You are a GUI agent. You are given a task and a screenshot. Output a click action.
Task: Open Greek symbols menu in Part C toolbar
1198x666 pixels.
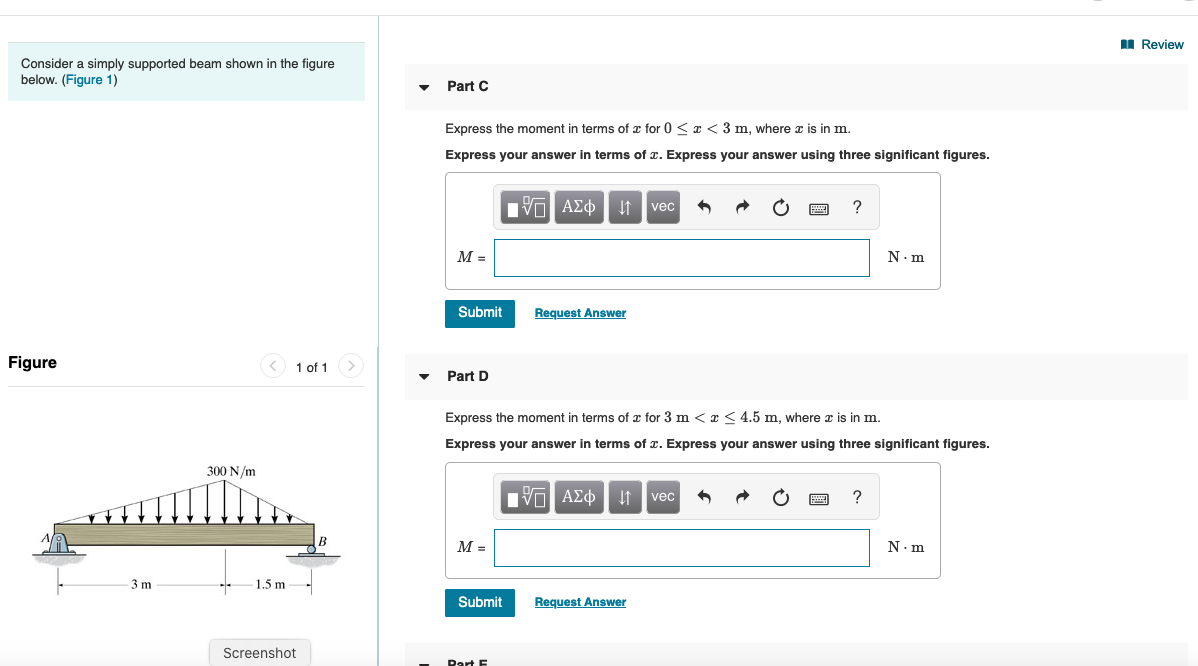pyautogui.click(x=578, y=207)
